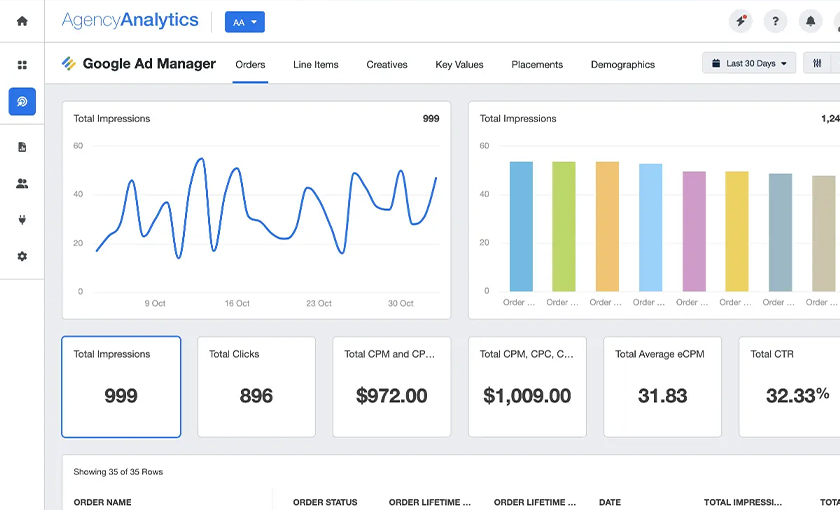This screenshot has width=840, height=510.
Task: Click the lightning bolt quick actions icon
Action: click(740, 21)
